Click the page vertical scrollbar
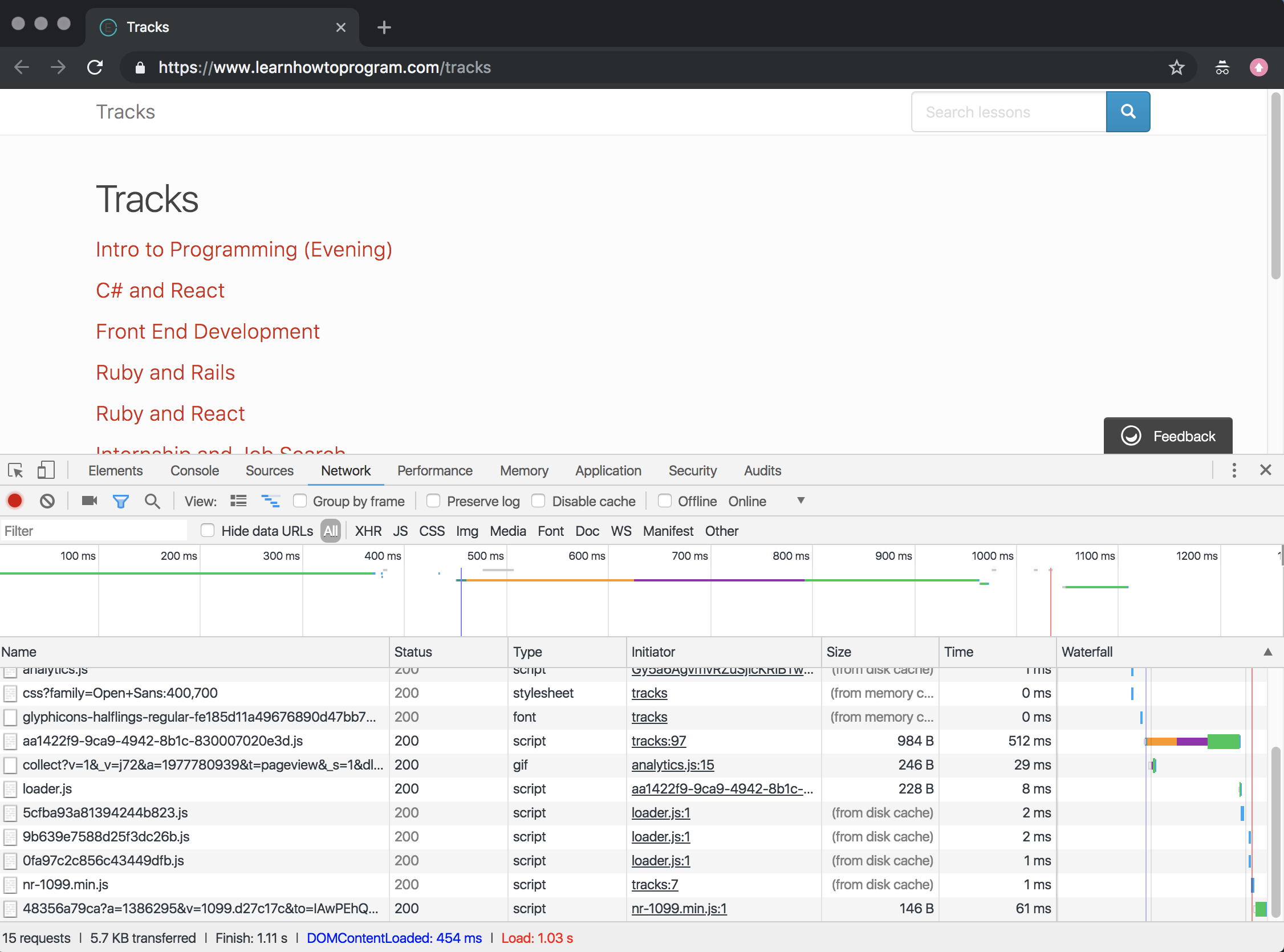Screen dimensions: 1284x952 click(x=1276, y=186)
